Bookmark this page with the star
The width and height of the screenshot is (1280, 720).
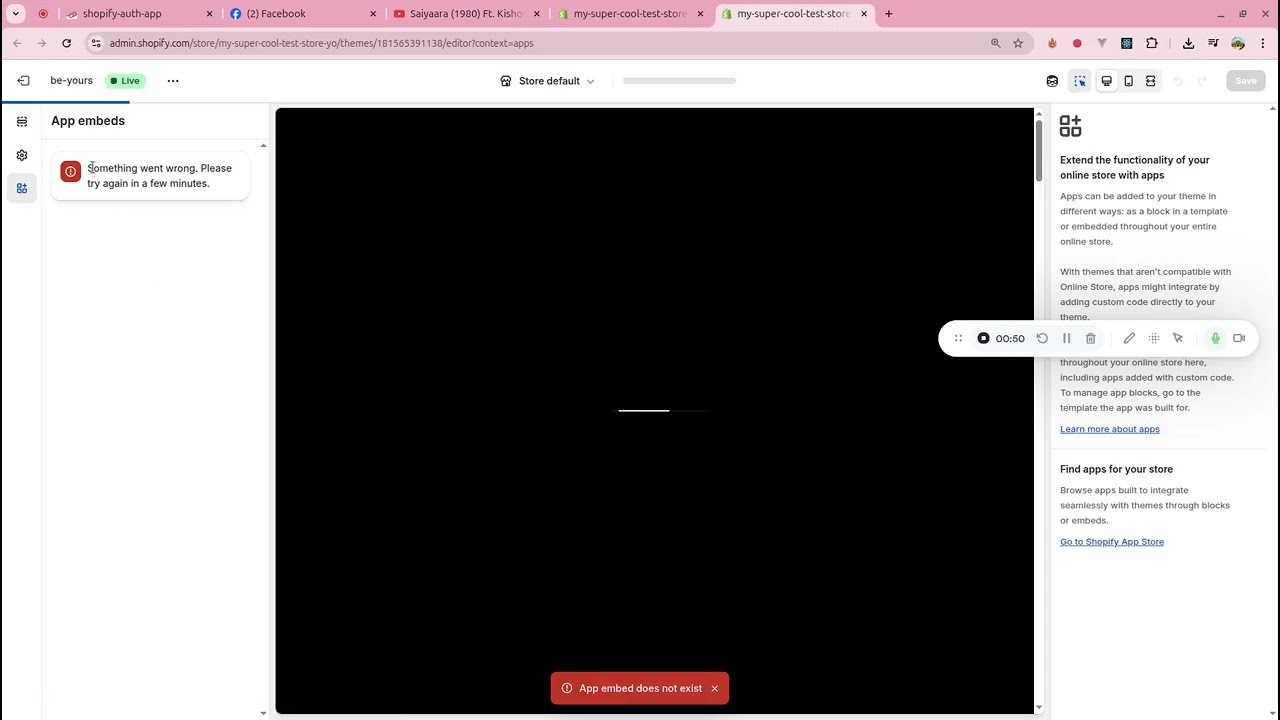pyautogui.click(x=1018, y=43)
